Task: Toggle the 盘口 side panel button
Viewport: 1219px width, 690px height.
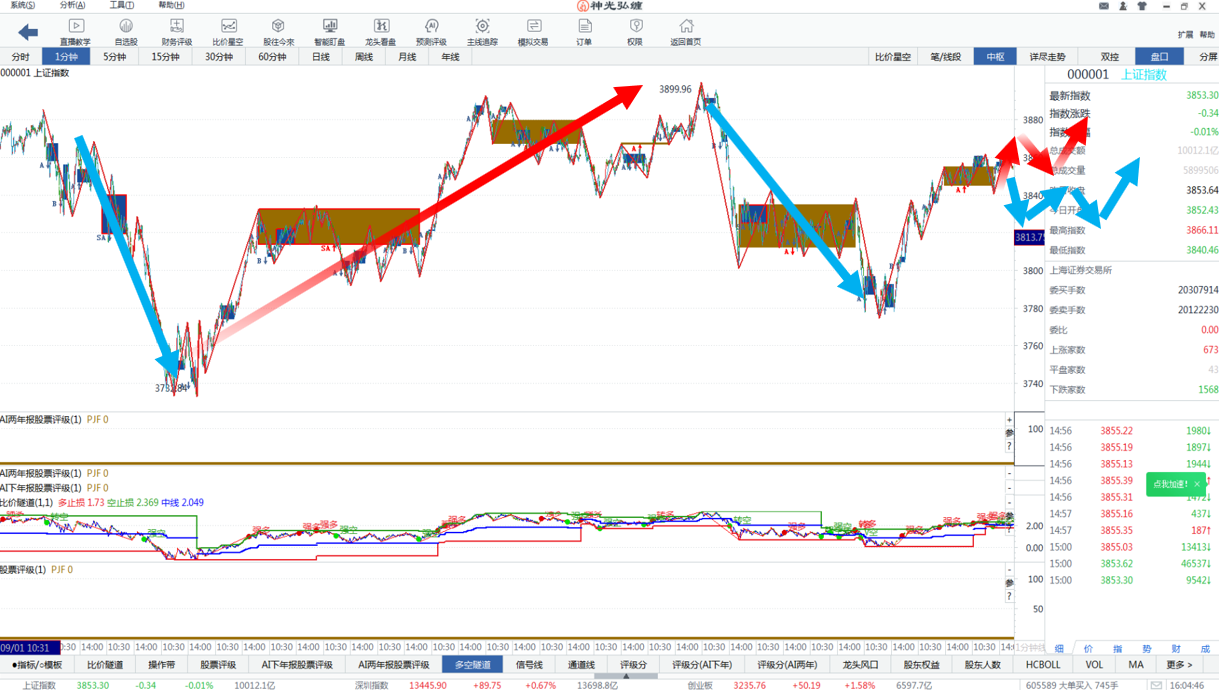Action: click(x=1159, y=57)
